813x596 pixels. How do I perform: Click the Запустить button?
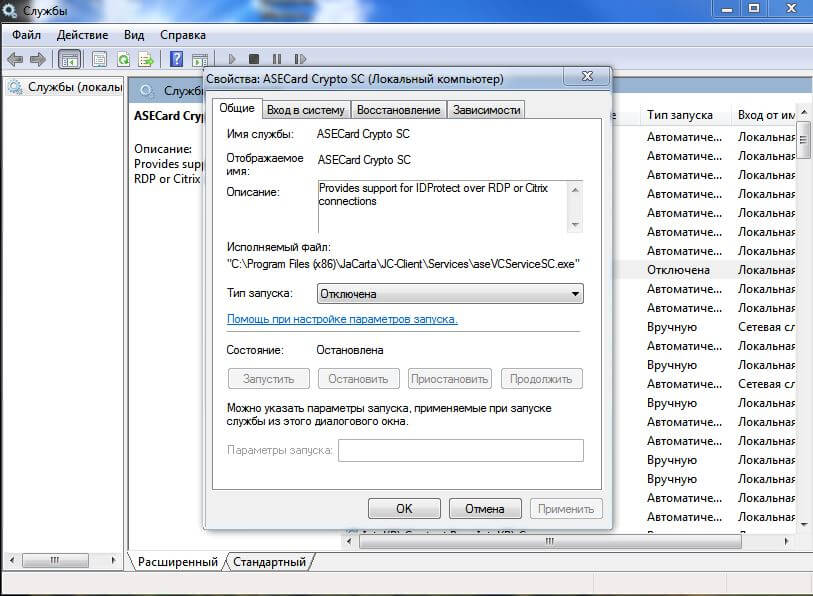269,379
